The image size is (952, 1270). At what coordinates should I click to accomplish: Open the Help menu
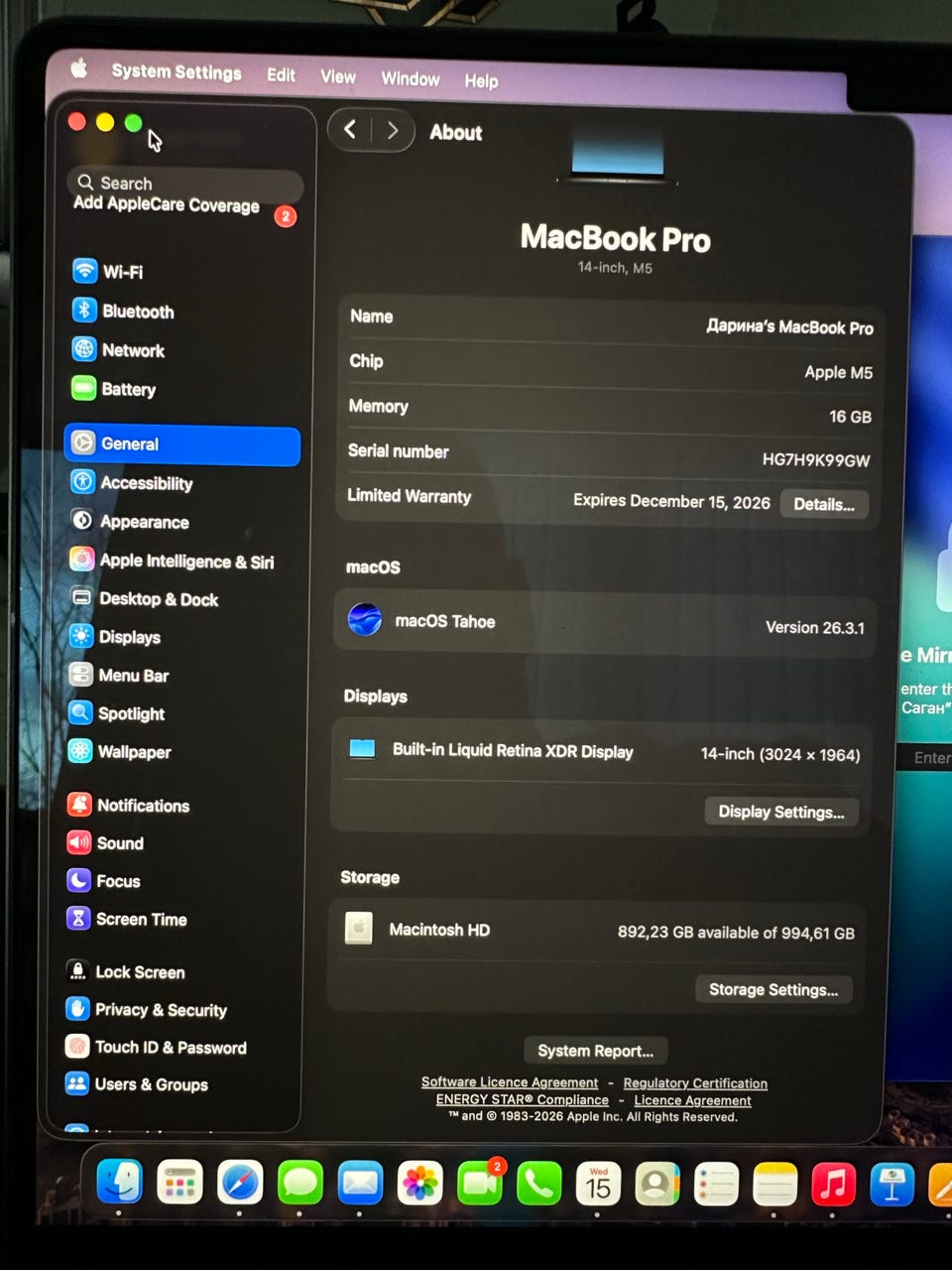click(x=481, y=80)
